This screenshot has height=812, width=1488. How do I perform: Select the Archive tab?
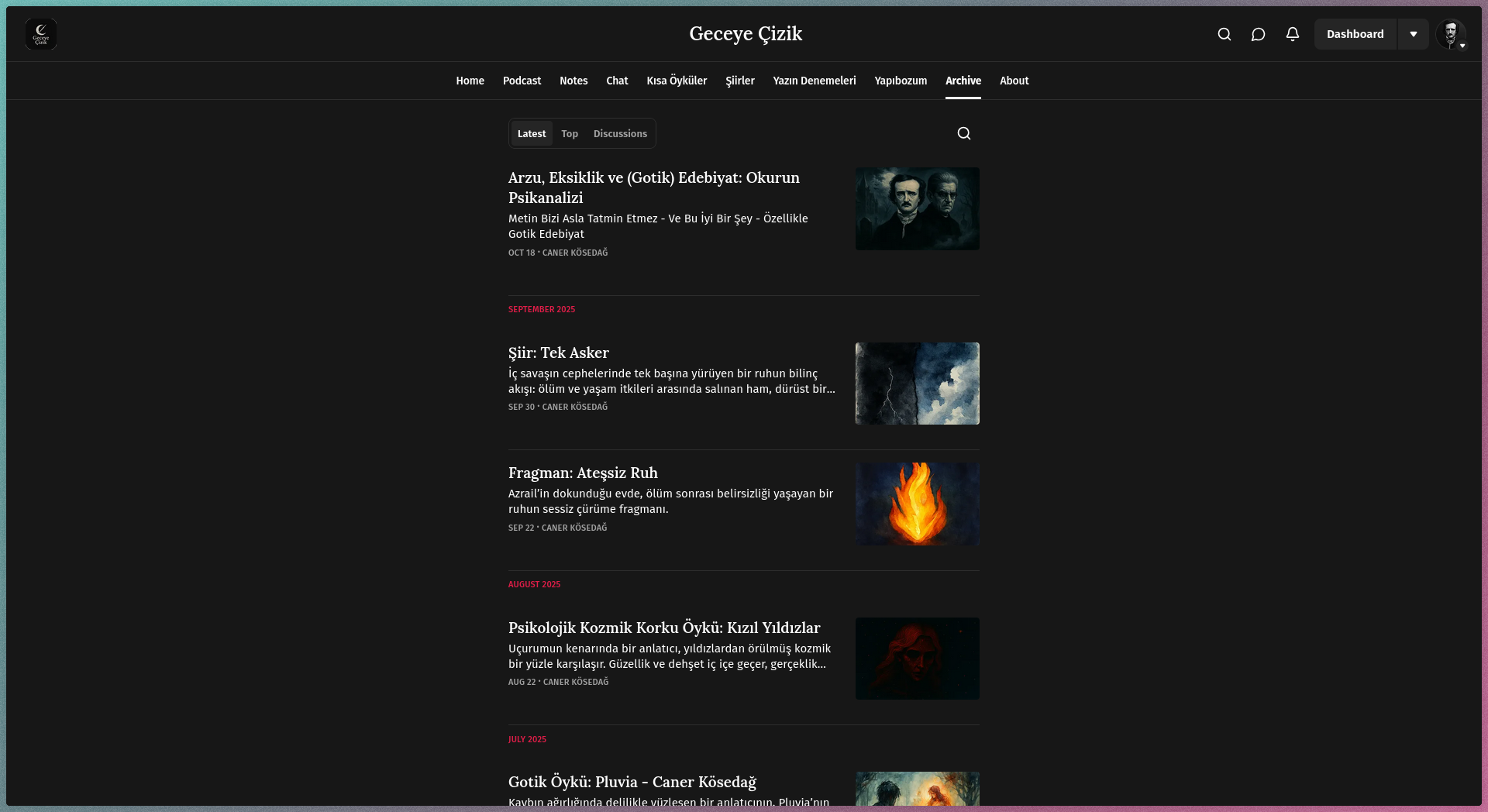tap(963, 81)
